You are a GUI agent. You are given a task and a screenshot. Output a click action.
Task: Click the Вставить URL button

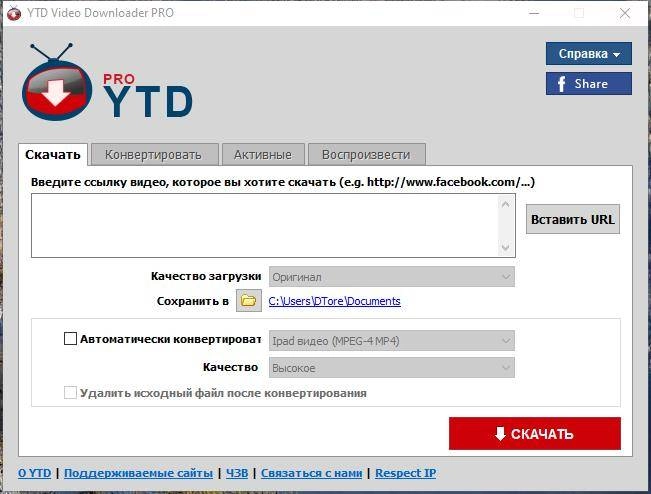(x=573, y=219)
